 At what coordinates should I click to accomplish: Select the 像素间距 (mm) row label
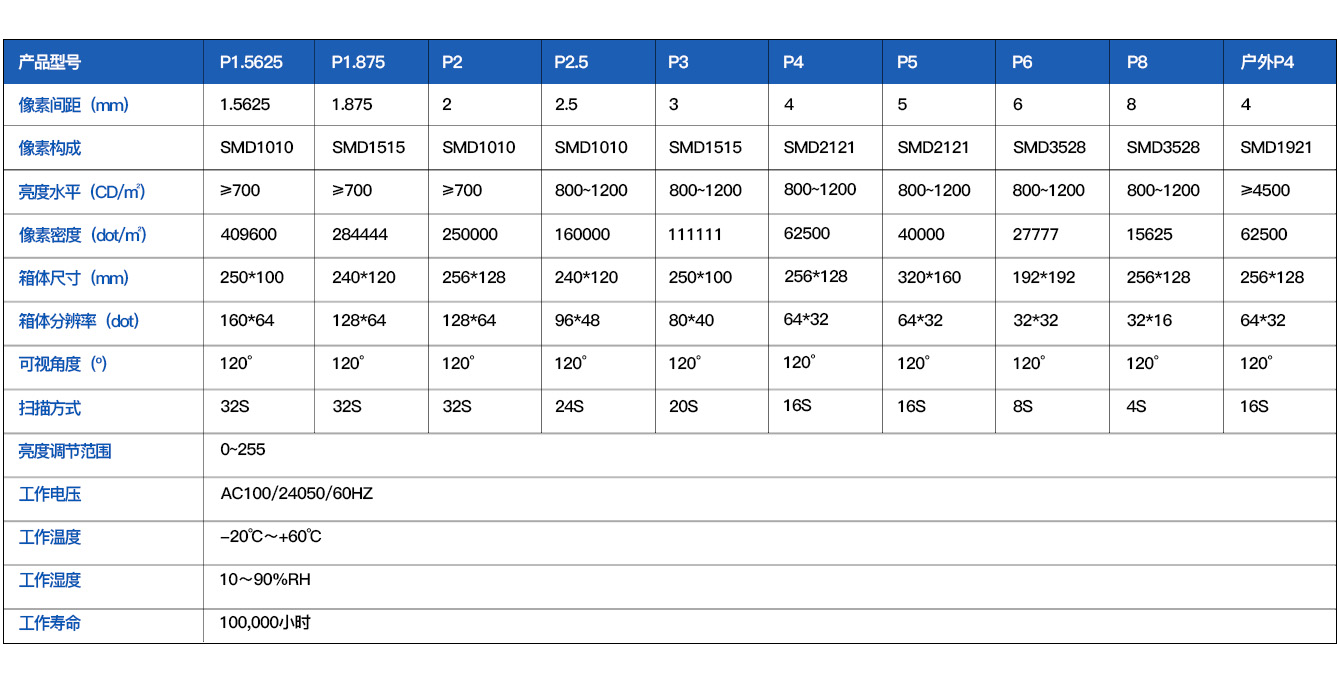point(74,105)
